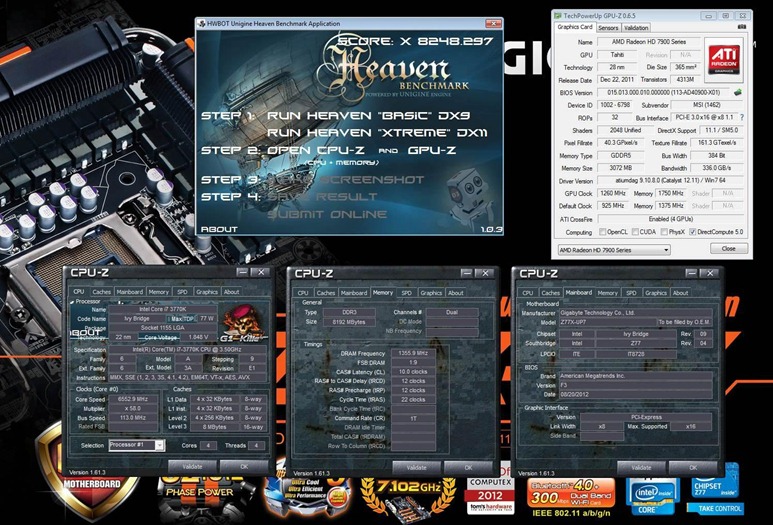This screenshot has width=773, height=525.
Task: Open the Sensors tab in GPU-Z
Action: 608,28
